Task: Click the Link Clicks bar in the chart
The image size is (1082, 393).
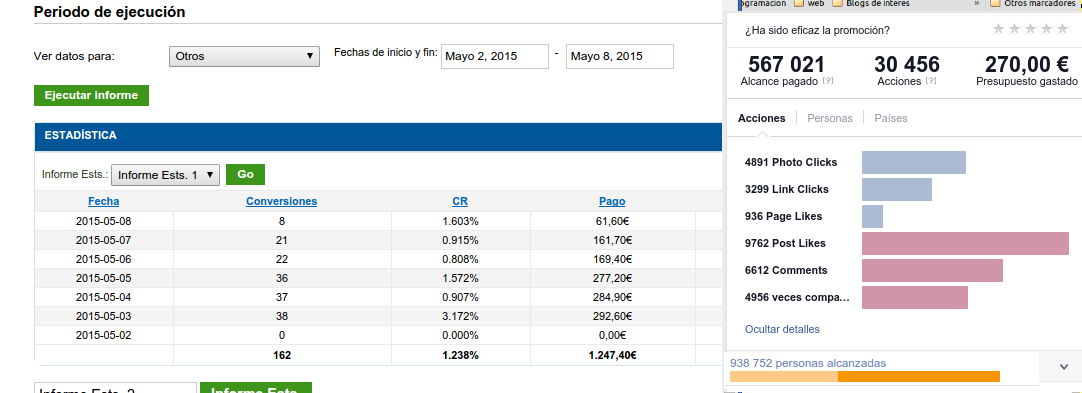Action: pos(897,190)
